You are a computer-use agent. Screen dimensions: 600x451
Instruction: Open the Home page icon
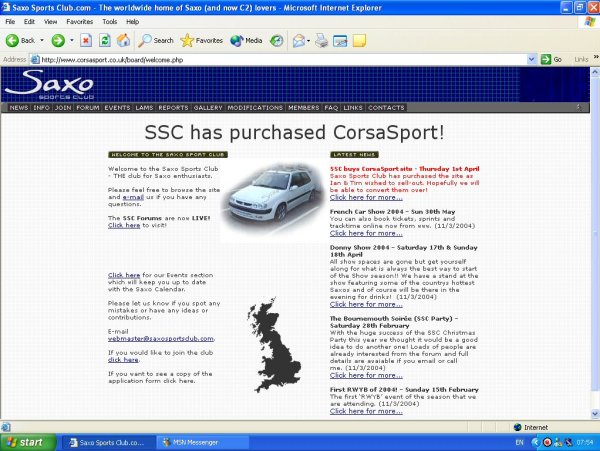click(123, 40)
